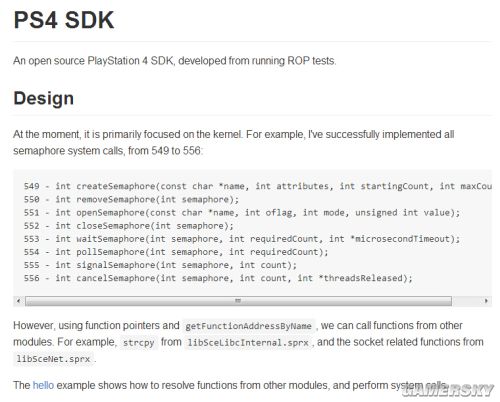
Task: Click the libSceLibcInternal.sprx inline code
Action: click(x=248, y=343)
